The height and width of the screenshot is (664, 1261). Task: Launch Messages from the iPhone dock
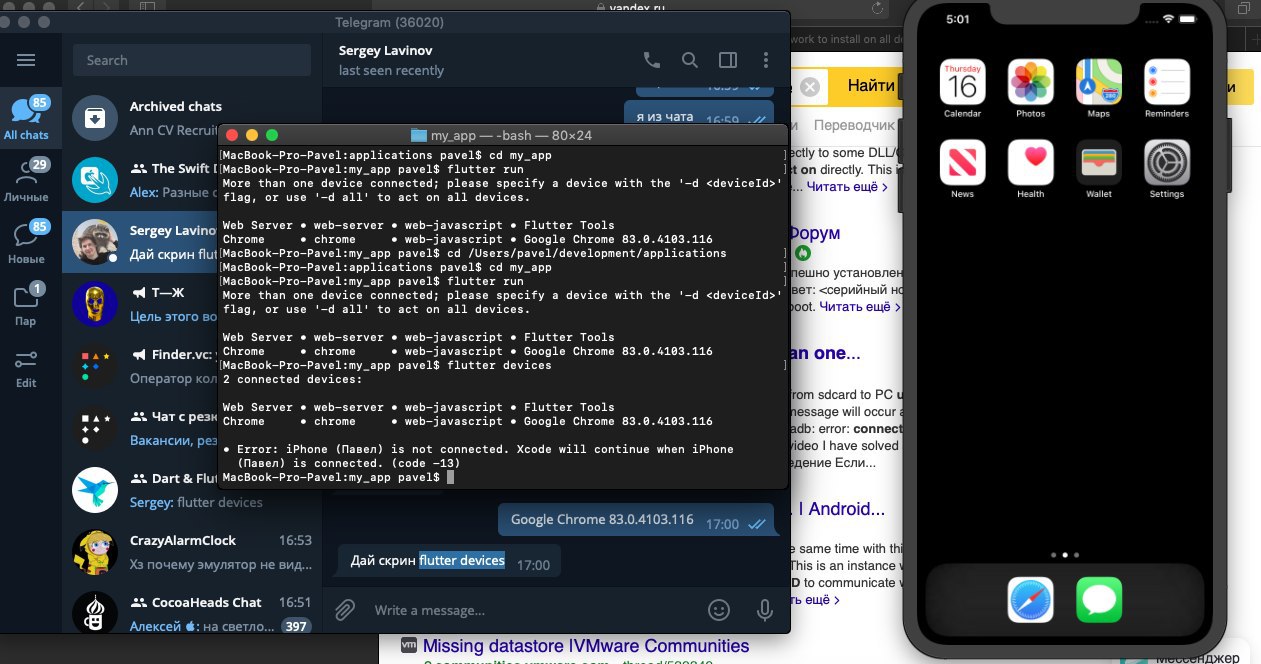(x=1098, y=600)
